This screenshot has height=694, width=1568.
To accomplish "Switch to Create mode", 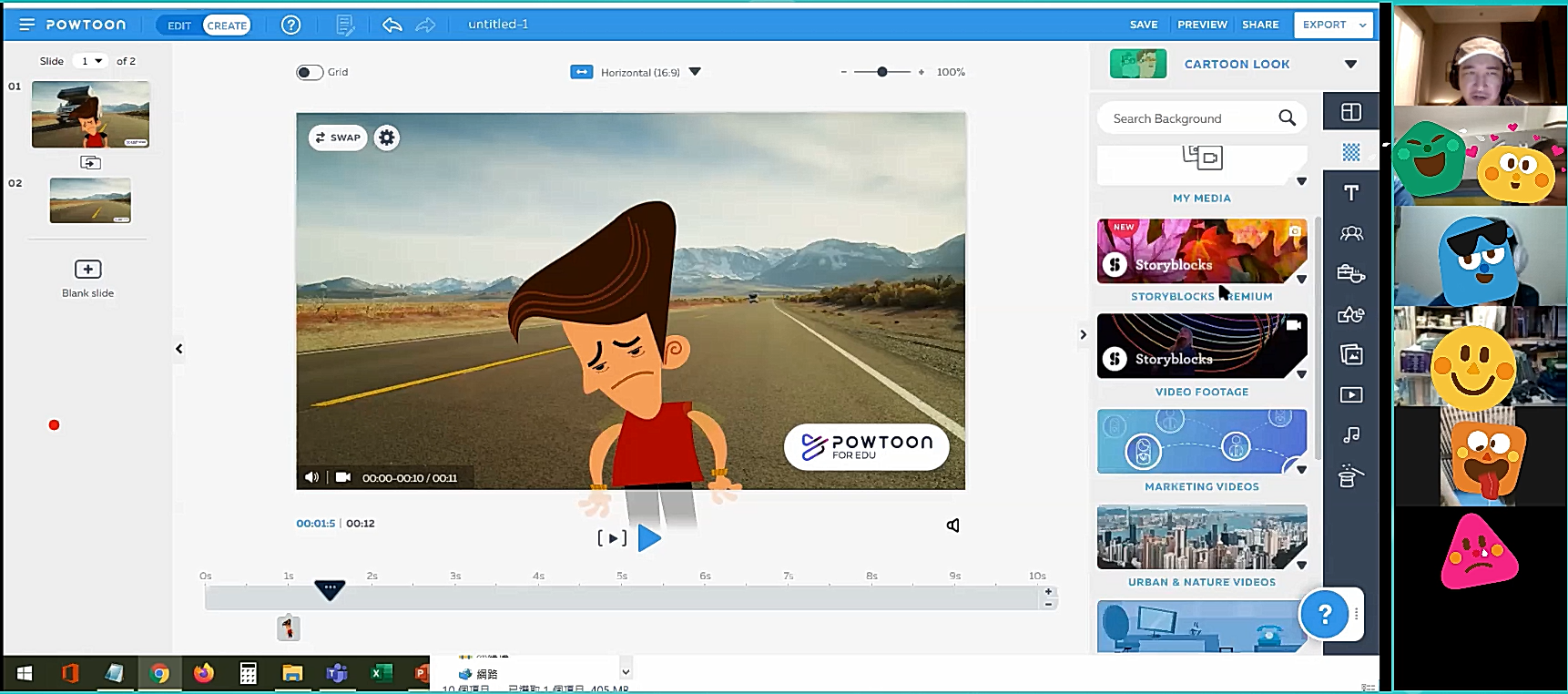I will click(227, 26).
